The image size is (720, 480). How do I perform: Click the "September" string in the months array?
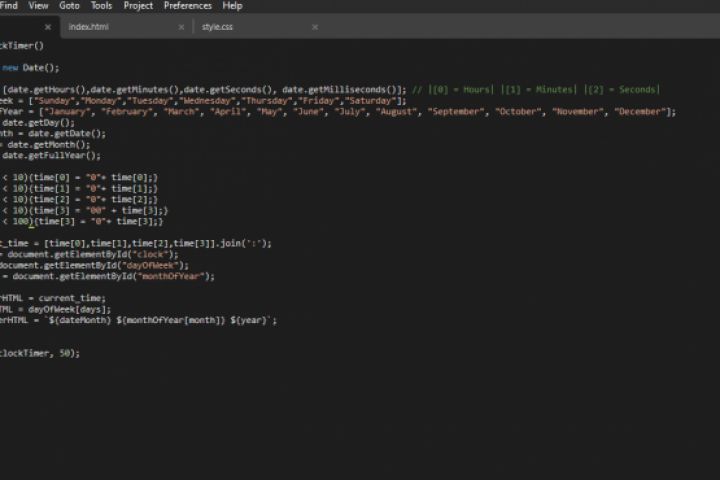tap(456, 112)
